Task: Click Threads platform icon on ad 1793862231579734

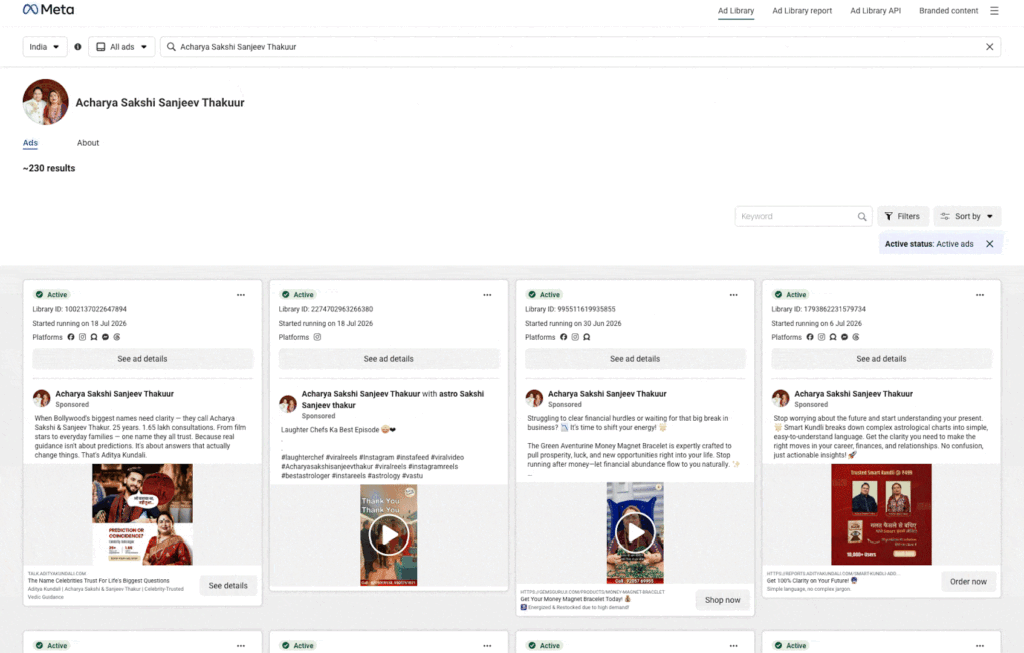Action: [x=856, y=337]
